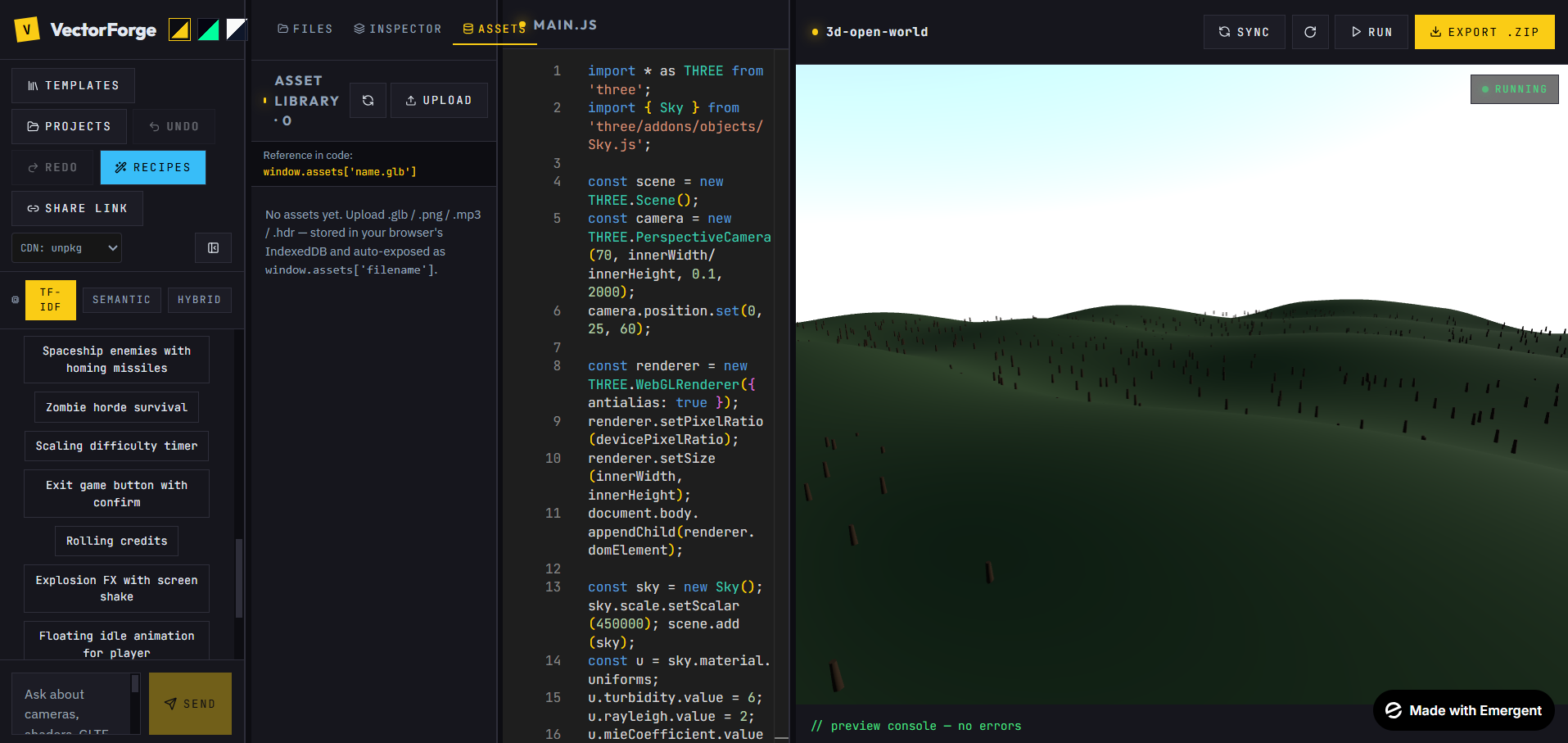This screenshot has height=743, width=1568.
Task: Switch to the Inspector tab
Action: point(397,29)
